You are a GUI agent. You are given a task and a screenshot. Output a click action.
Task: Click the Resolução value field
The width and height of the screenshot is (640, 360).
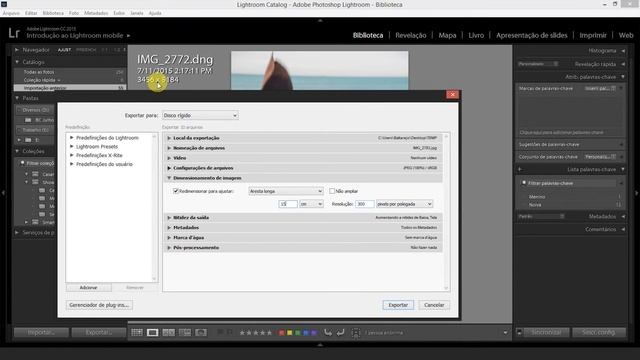click(364, 204)
